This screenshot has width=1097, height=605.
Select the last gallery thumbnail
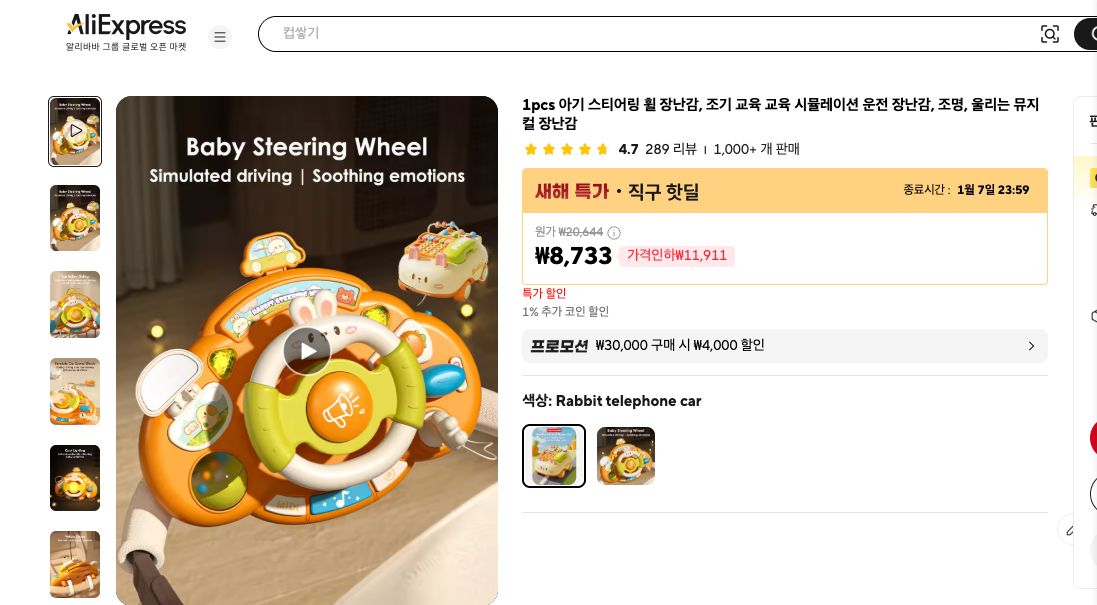point(75,564)
